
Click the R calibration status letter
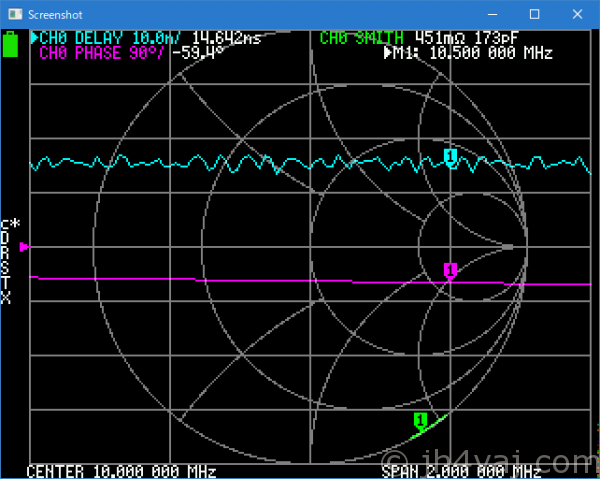pos(6,255)
